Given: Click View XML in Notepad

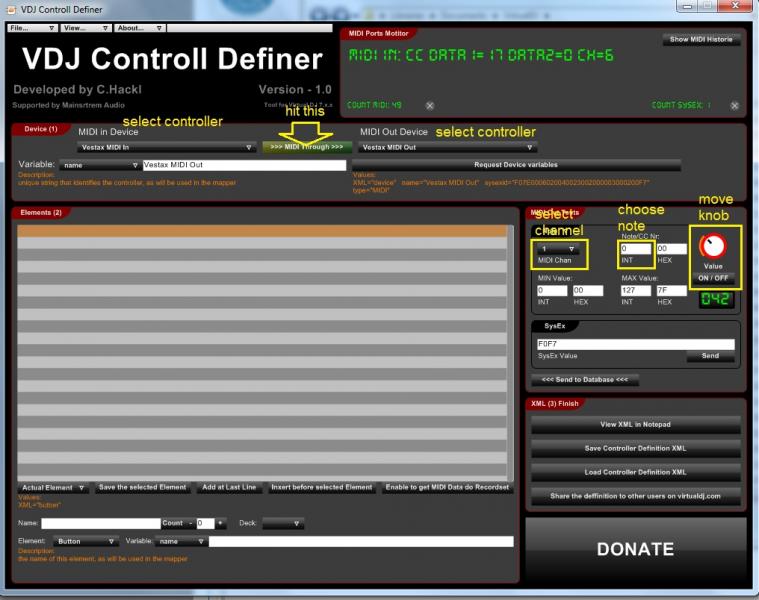Looking at the screenshot, I should [636, 424].
